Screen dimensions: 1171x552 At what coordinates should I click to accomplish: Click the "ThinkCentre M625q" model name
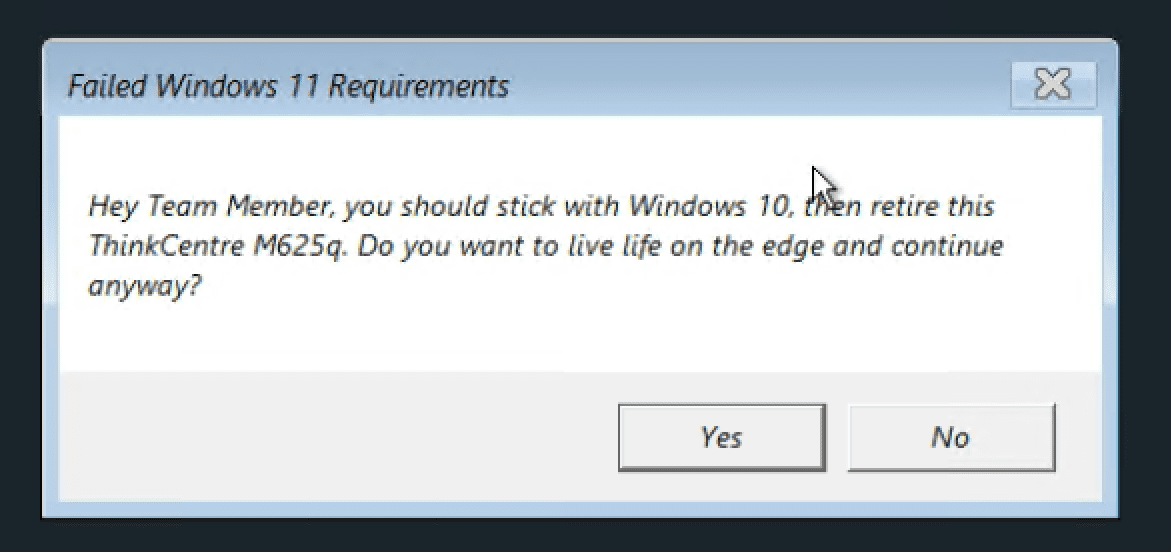(x=216, y=246)
